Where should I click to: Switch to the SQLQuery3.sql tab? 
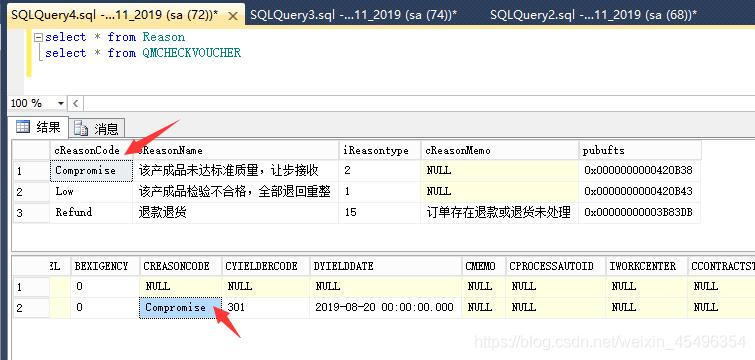point(353,15)
